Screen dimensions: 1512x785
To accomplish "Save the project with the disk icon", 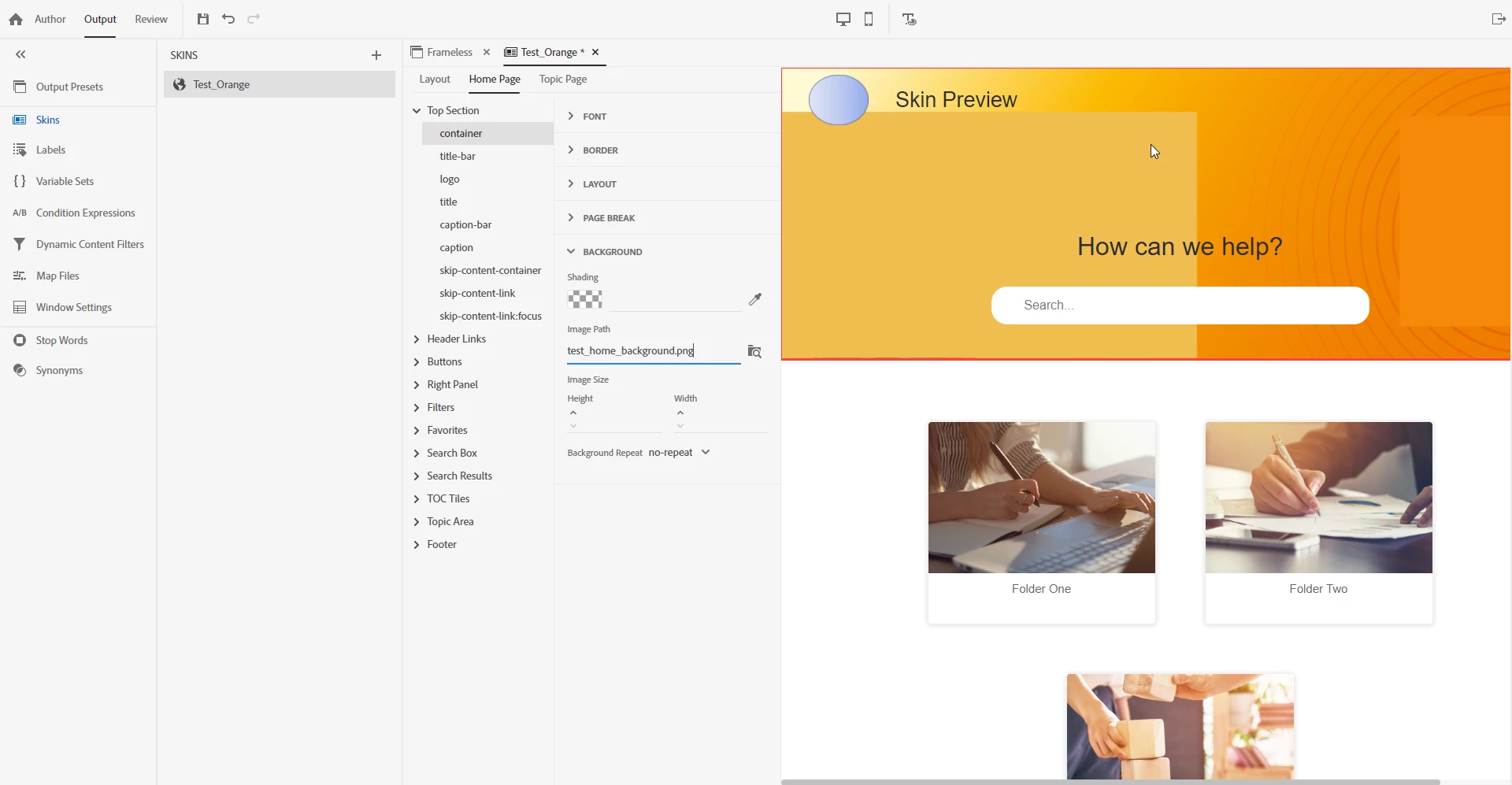I will 203,19.
